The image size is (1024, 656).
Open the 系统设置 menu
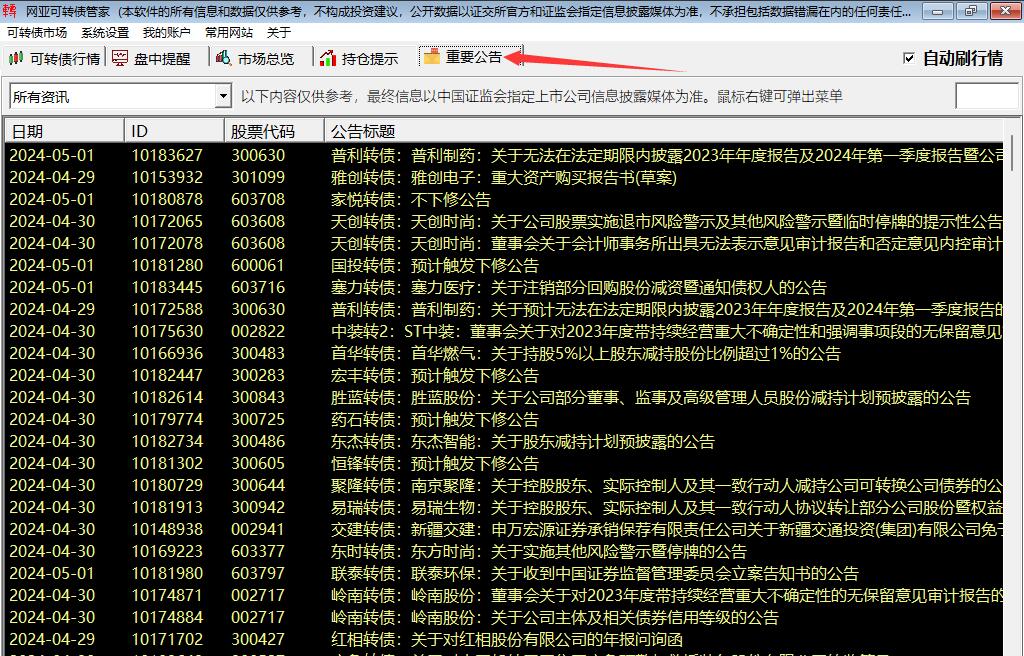click(105, 33)
